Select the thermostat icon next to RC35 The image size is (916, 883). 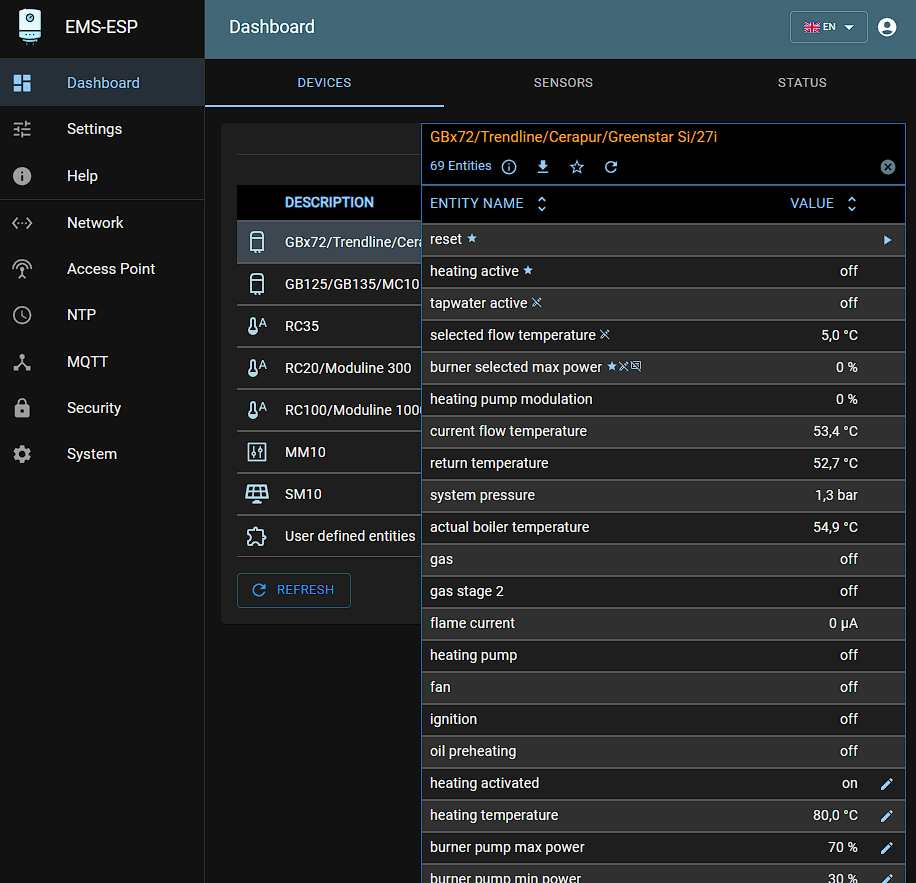(x=258, y=326)
